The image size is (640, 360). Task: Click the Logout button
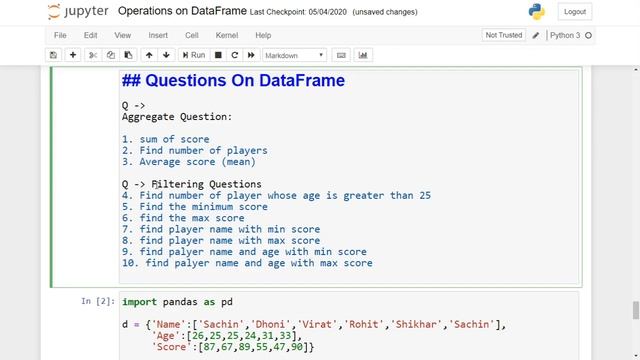pos(575,12)
